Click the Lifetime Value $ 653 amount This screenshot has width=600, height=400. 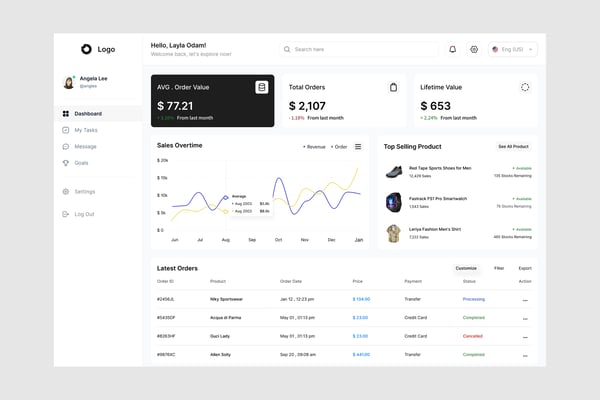coord(435,106)
